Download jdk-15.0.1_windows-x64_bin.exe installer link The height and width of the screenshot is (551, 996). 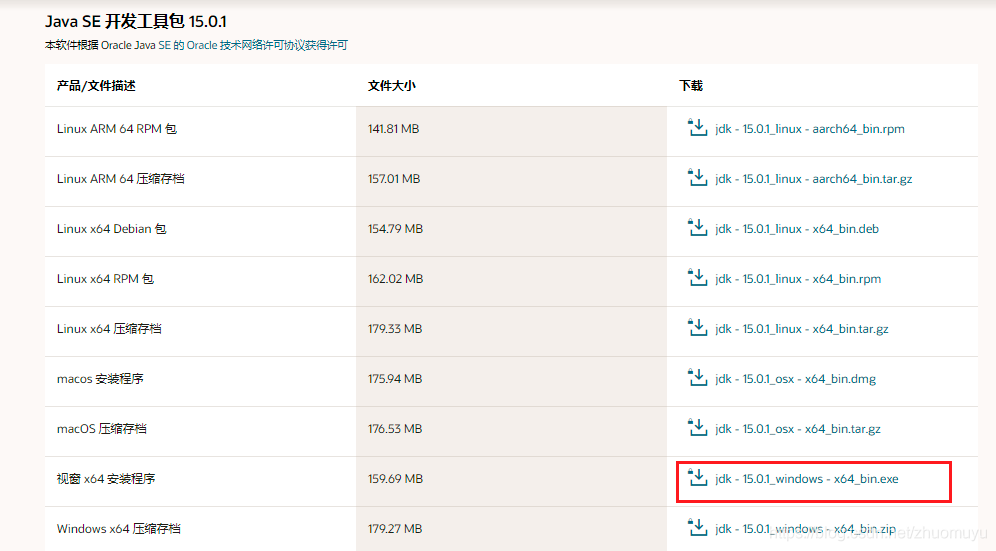[807, 479]
